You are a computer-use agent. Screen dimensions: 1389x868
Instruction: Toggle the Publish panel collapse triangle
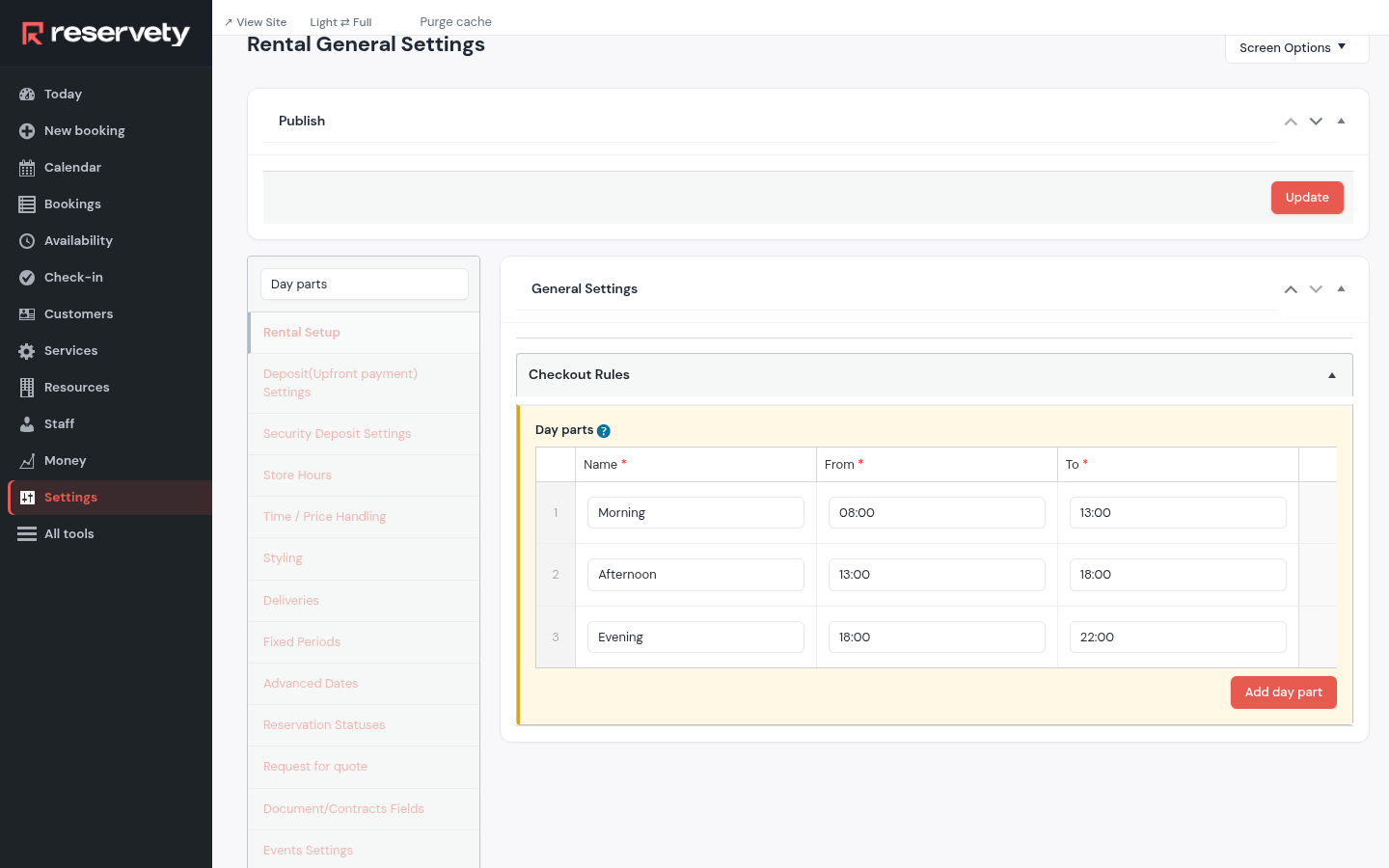[1341, 122]
